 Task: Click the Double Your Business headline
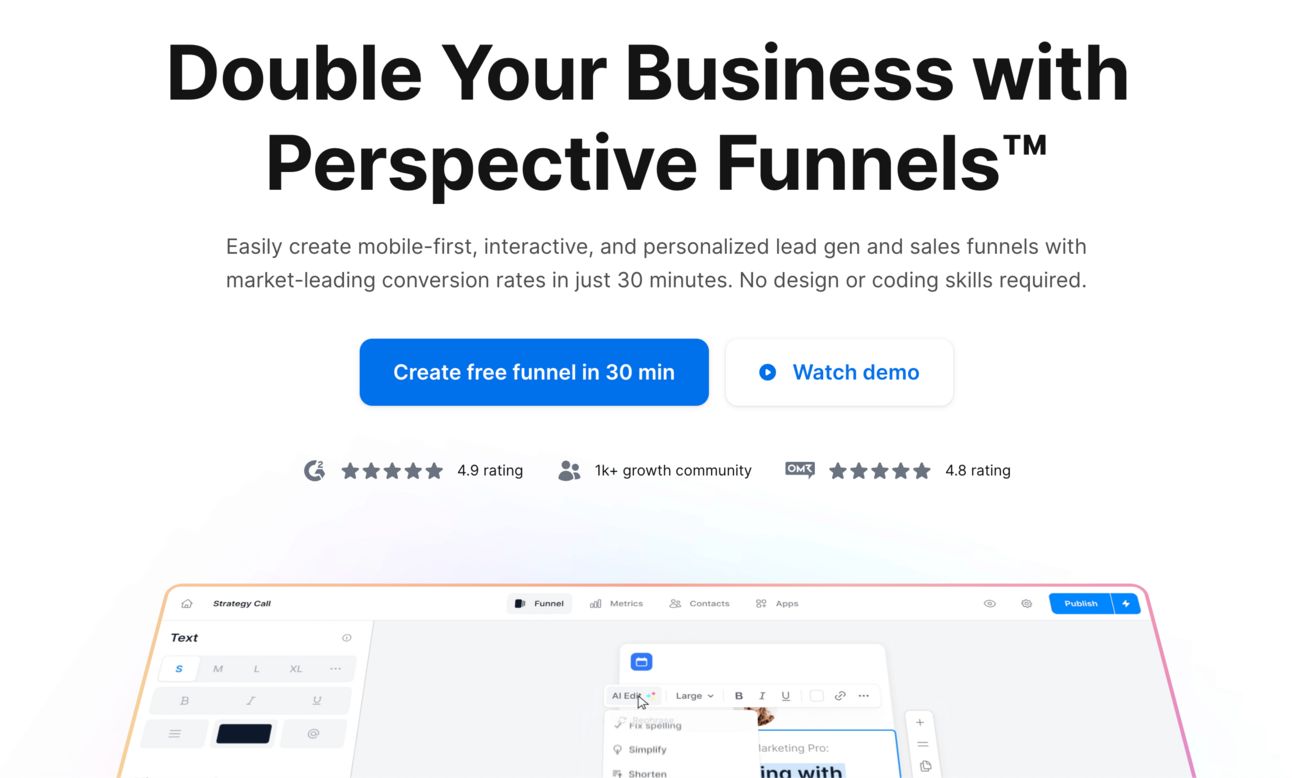pyautogui.click(x=647, y=117)
